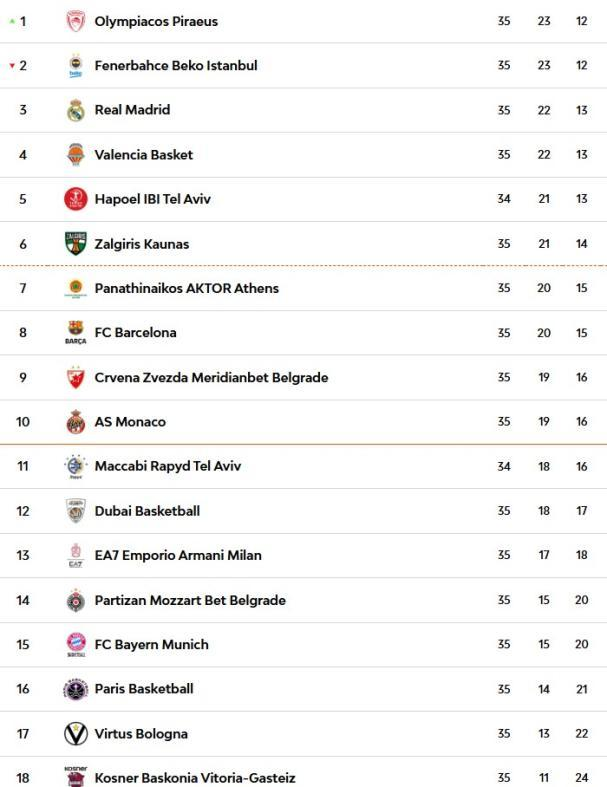Select Kosner Baskonia Vitoria-Gasteiz team name
The width and height of the screenshot is (607, 787).
195,778
